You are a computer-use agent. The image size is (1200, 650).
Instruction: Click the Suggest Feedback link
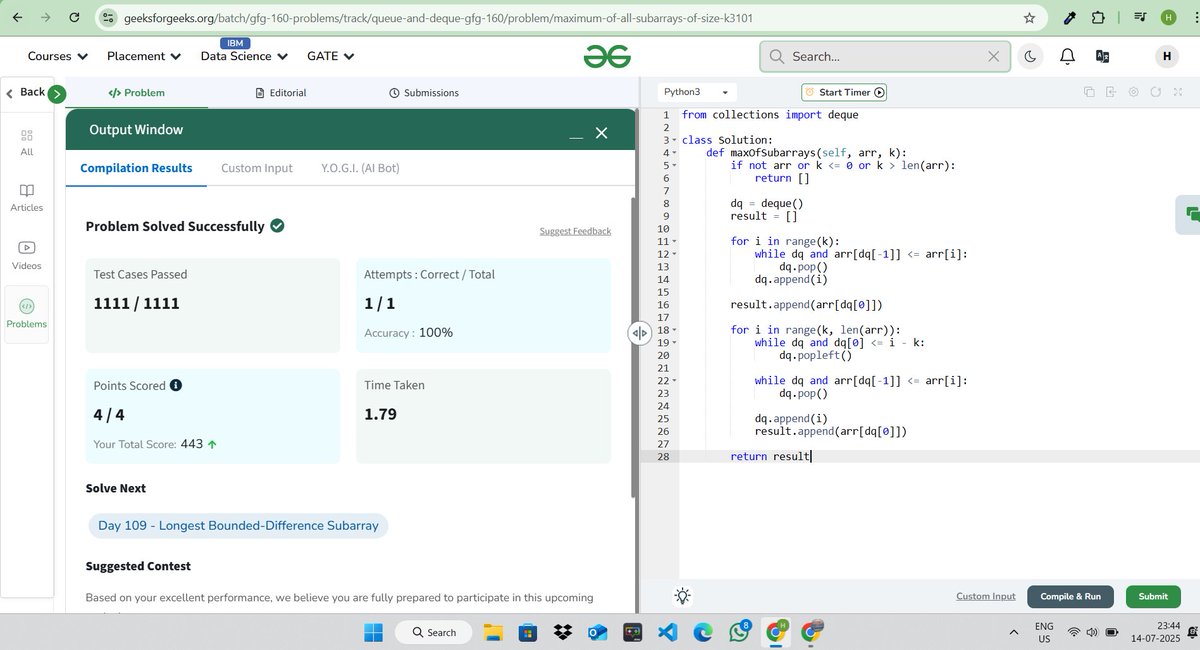coord(575,231)
